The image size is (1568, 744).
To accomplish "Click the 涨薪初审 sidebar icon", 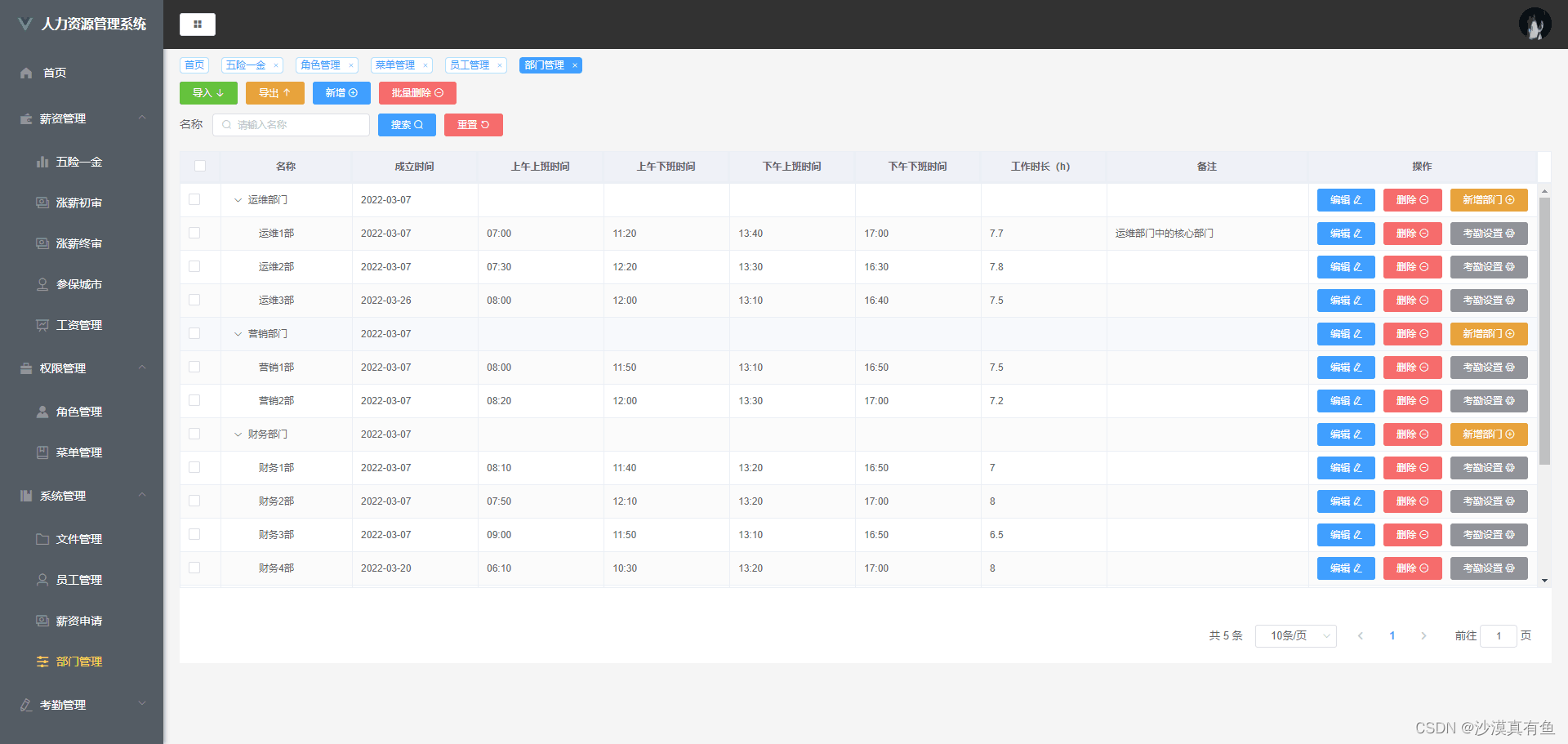I will click(42, 203).
